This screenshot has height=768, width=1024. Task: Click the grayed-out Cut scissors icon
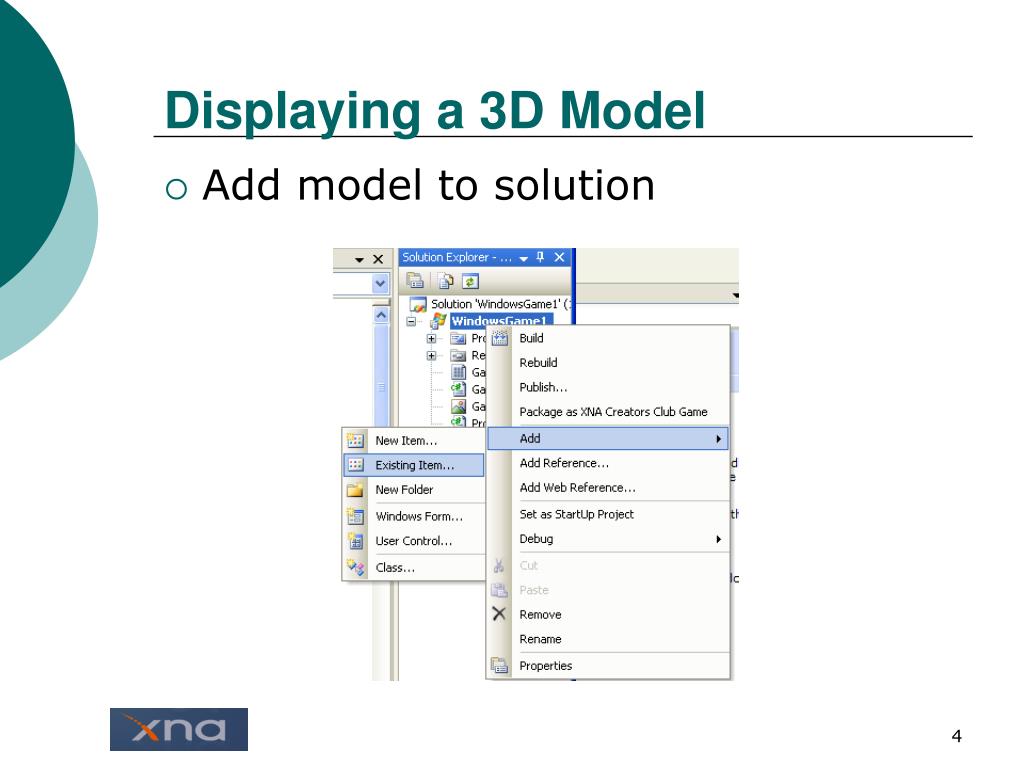pos(499,566)
